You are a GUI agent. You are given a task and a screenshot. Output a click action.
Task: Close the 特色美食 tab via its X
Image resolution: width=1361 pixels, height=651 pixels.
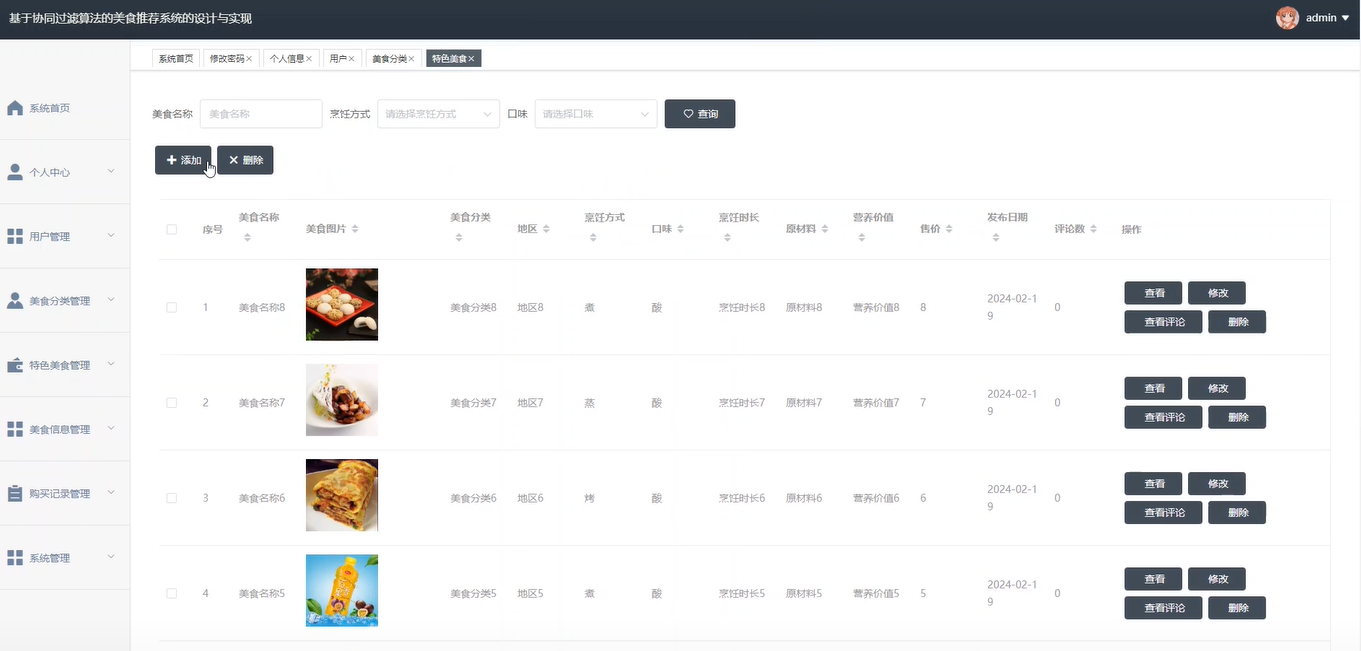(472, 59)
